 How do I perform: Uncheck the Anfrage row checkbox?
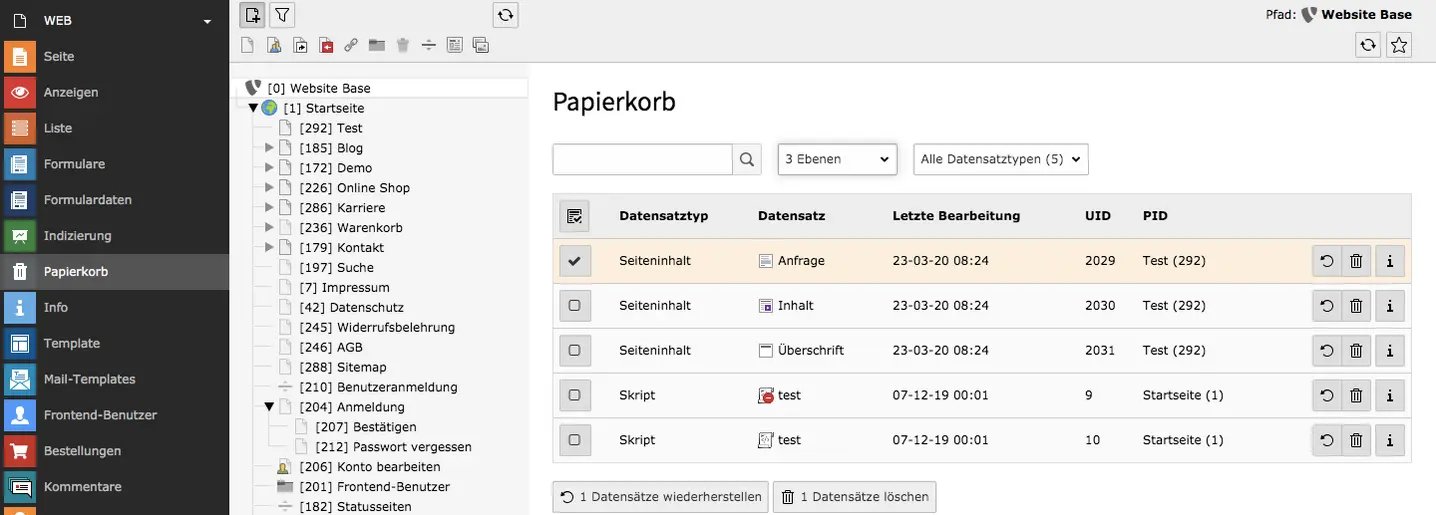click(574, 261)
